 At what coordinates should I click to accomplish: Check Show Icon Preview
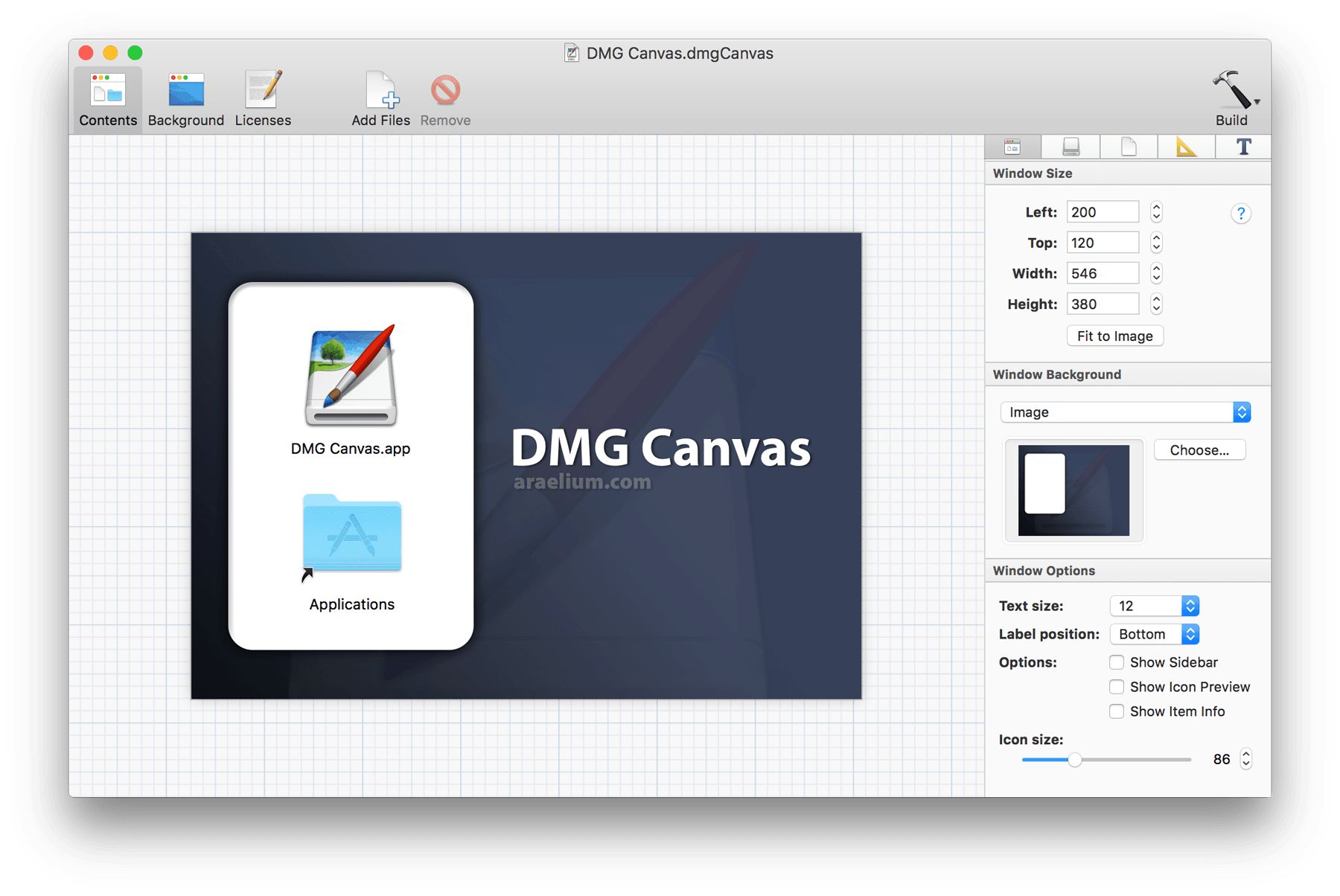[1117, 687]
